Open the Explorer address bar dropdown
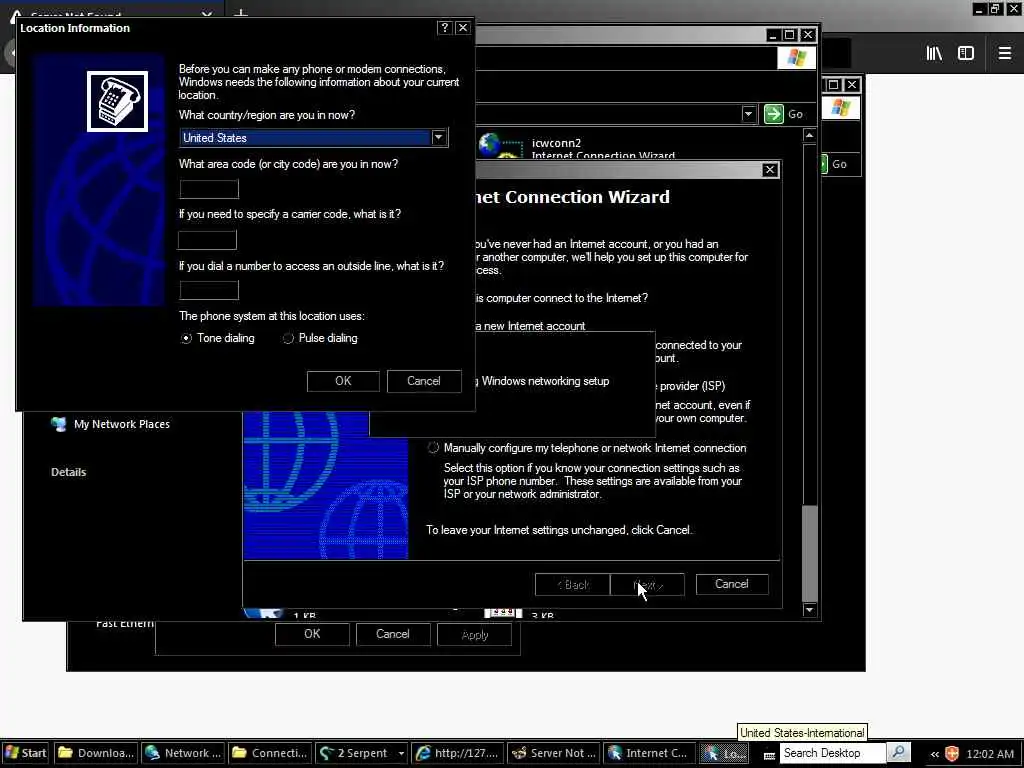The width and height of the screenshot is (1024, 768). (748, 114)
